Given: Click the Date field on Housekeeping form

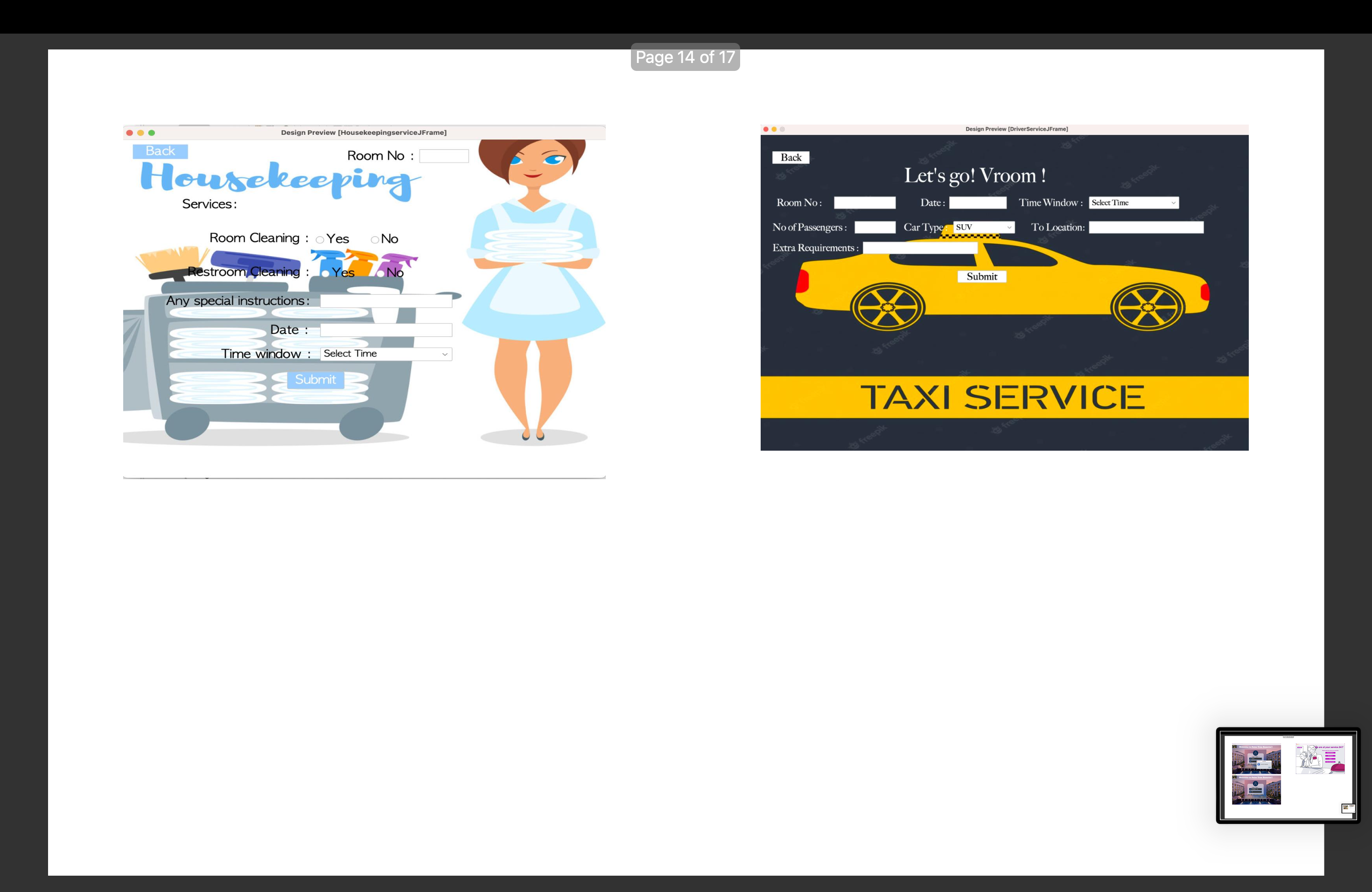Looking at the screenshot, I should (385, 330).
